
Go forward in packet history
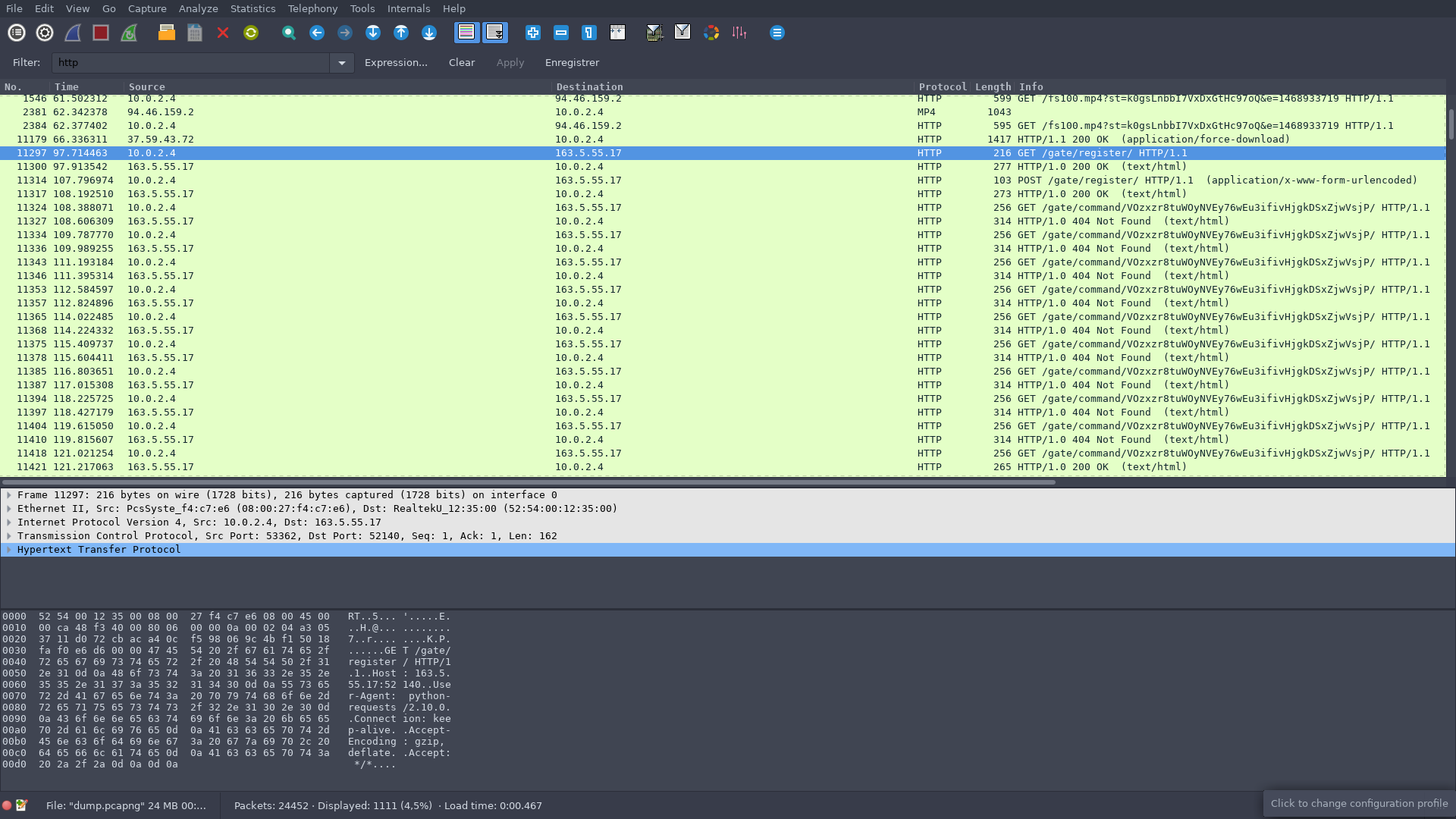(345, 33)
